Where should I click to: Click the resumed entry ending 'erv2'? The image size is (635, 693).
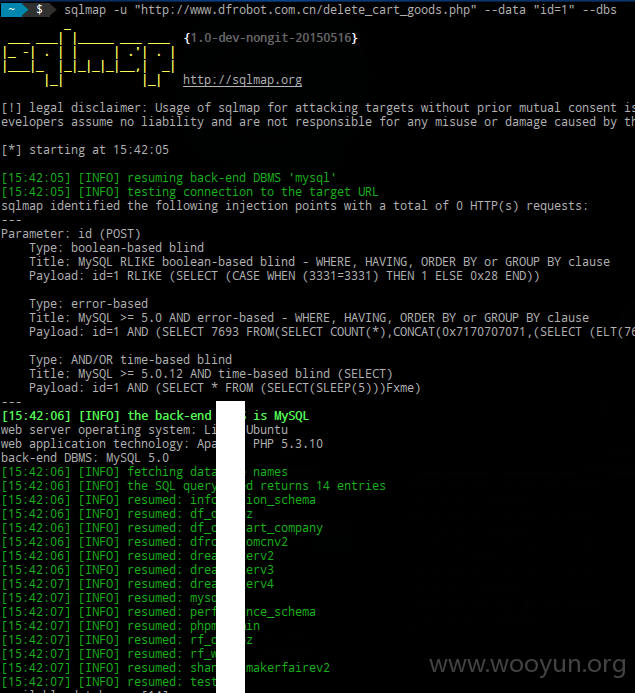(x=137, y=556)
